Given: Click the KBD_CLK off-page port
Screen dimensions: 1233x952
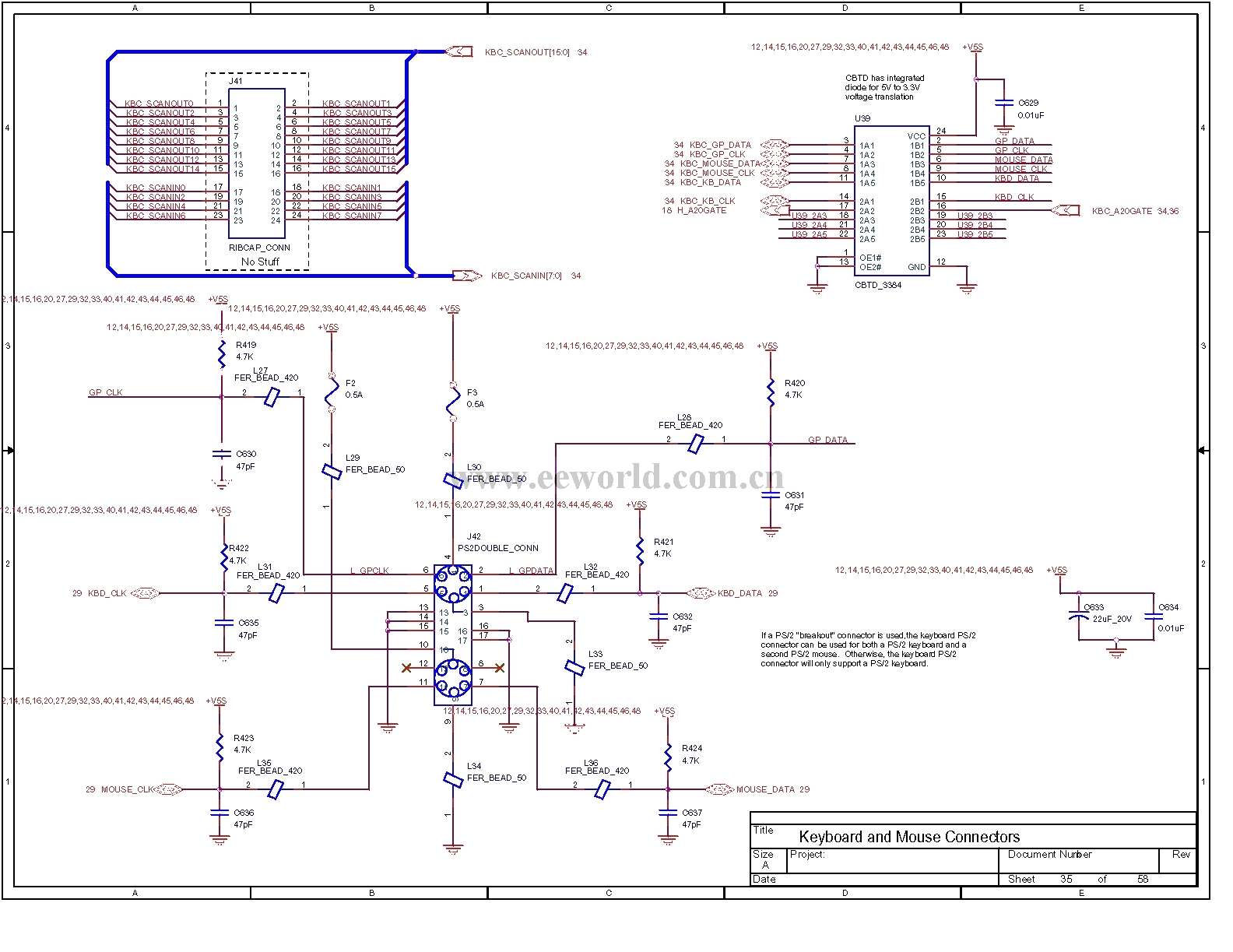Looking at the screenshot, I should [145, 593].
